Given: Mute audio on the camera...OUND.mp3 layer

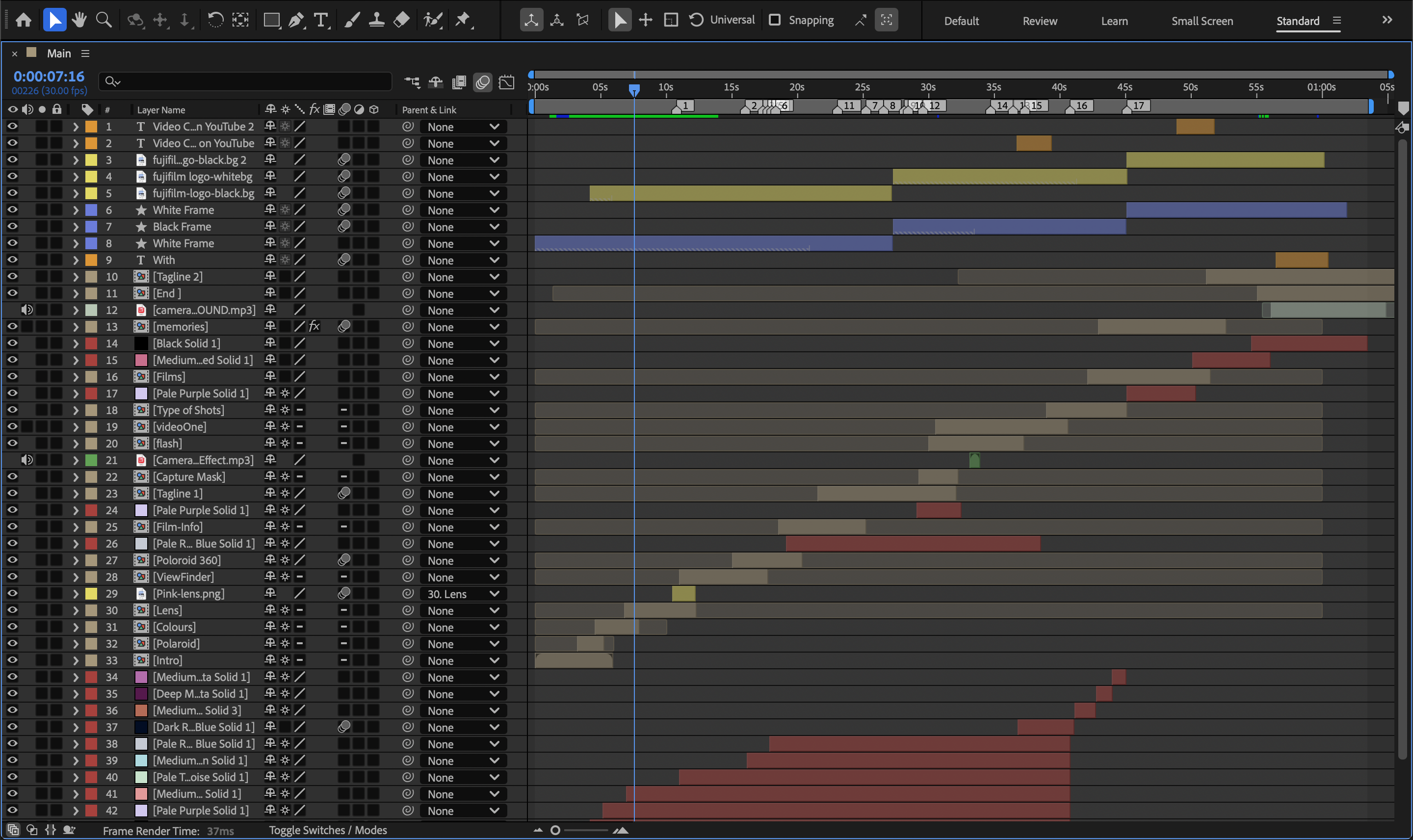Looking at the screenshot, I should (27, 310).
